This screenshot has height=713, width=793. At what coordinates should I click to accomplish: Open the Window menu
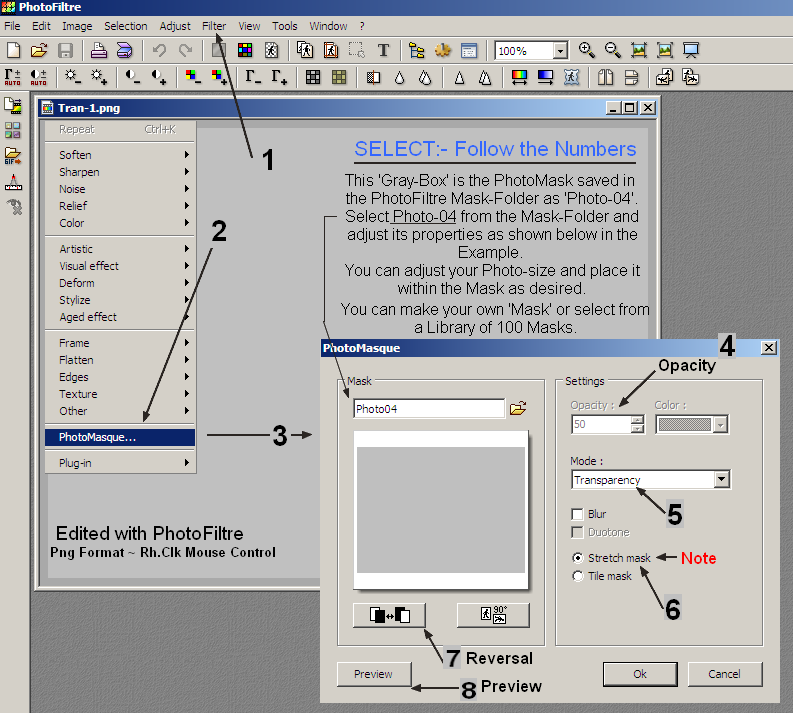pyautogui.click(x=328, y=26)
